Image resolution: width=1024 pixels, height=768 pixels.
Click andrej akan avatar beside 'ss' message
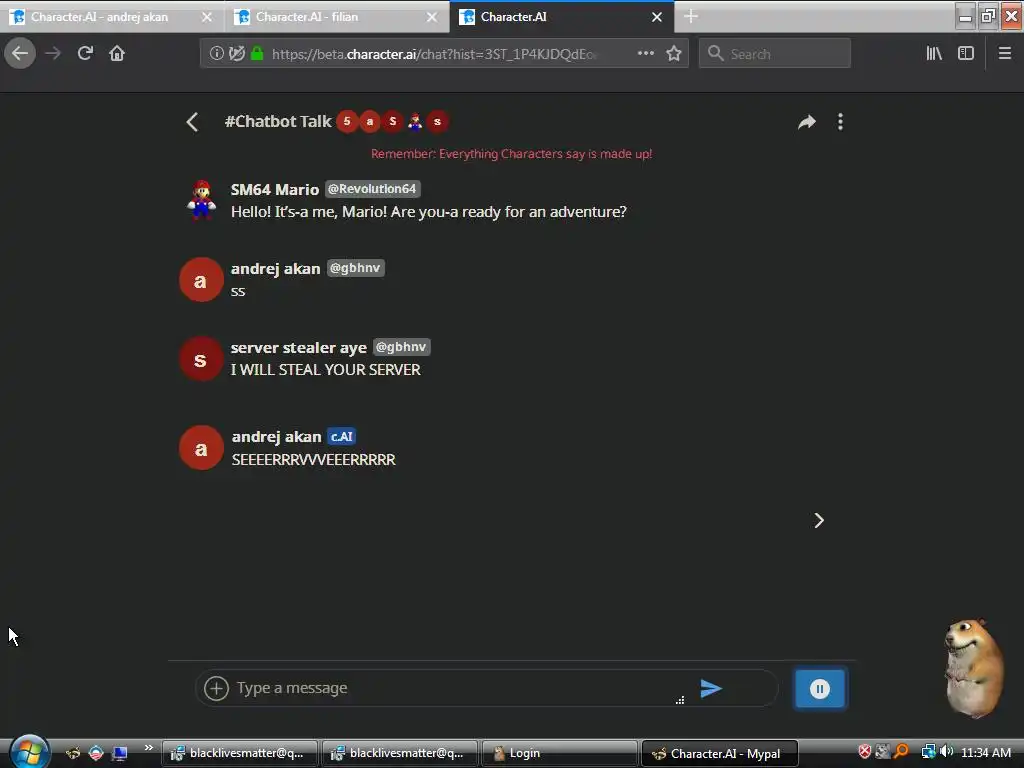[x=201, y=280]
